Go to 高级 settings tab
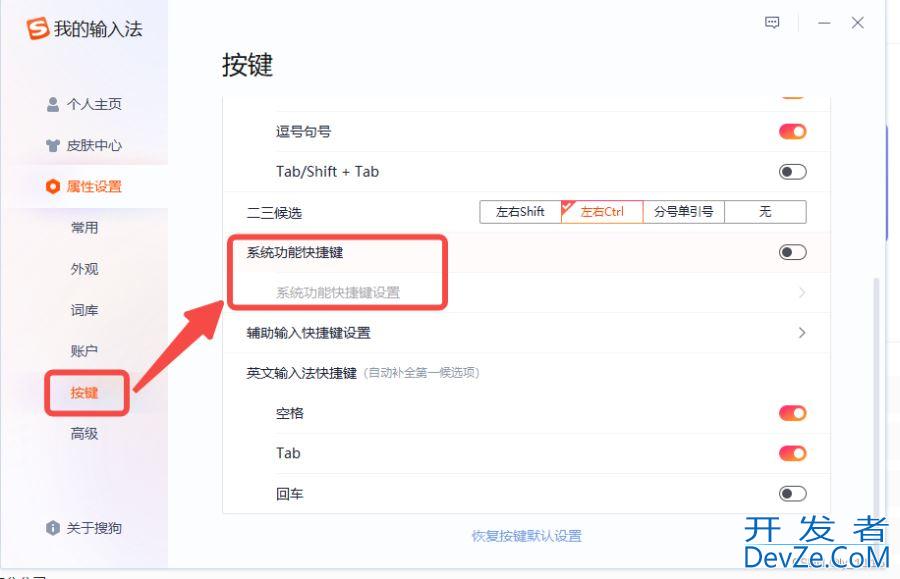The width and height of the screenshot is (900, 579). [84, 433]
